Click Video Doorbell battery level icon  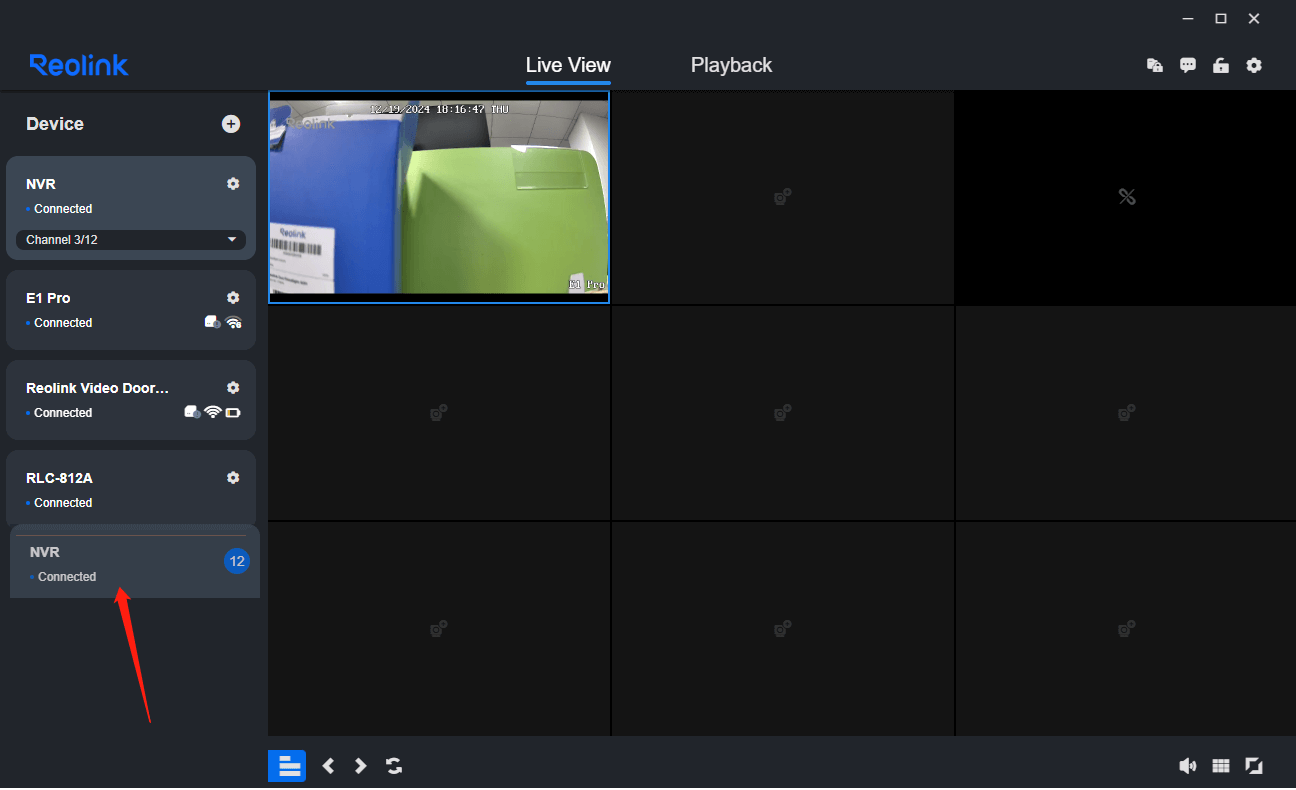233,412
